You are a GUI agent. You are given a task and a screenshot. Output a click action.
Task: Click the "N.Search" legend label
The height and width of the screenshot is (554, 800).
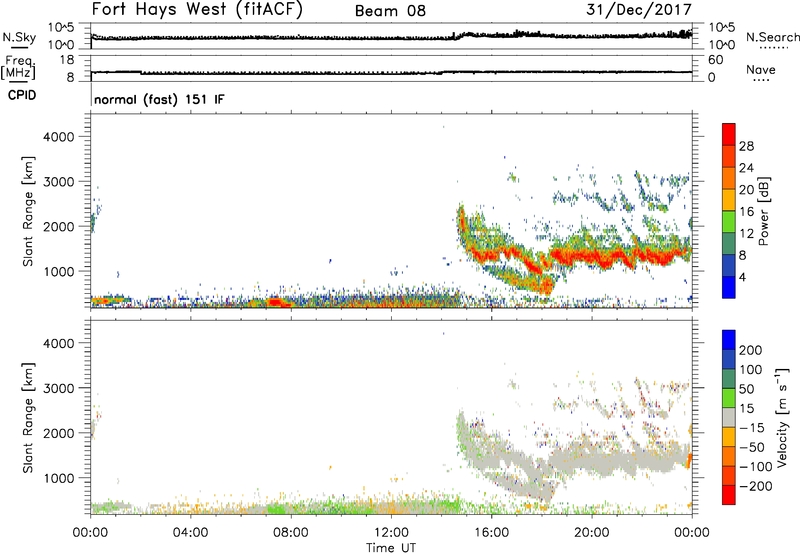[x=772, y=37]
